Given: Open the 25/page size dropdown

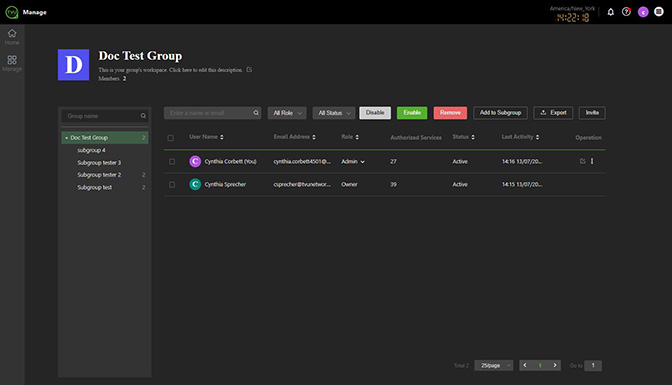Looking at the screenshot, I should pos(494,365).
